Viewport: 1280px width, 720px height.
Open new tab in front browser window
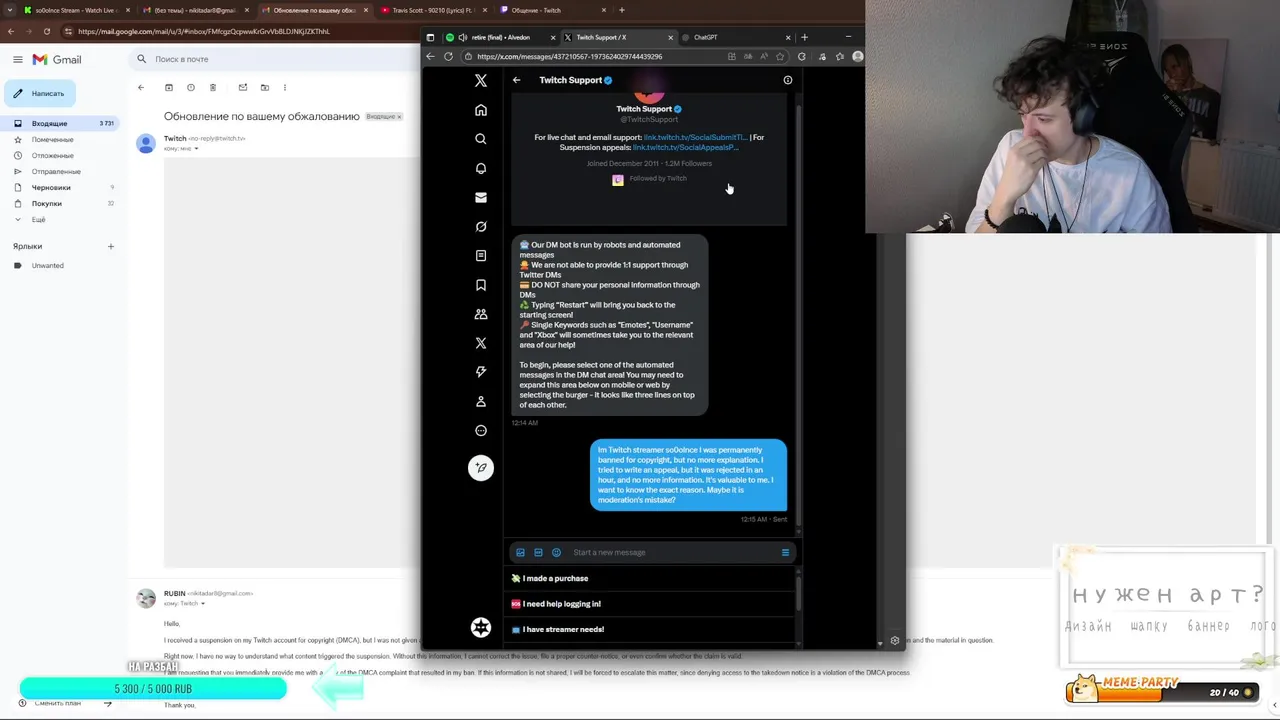[x=804, y=38]
